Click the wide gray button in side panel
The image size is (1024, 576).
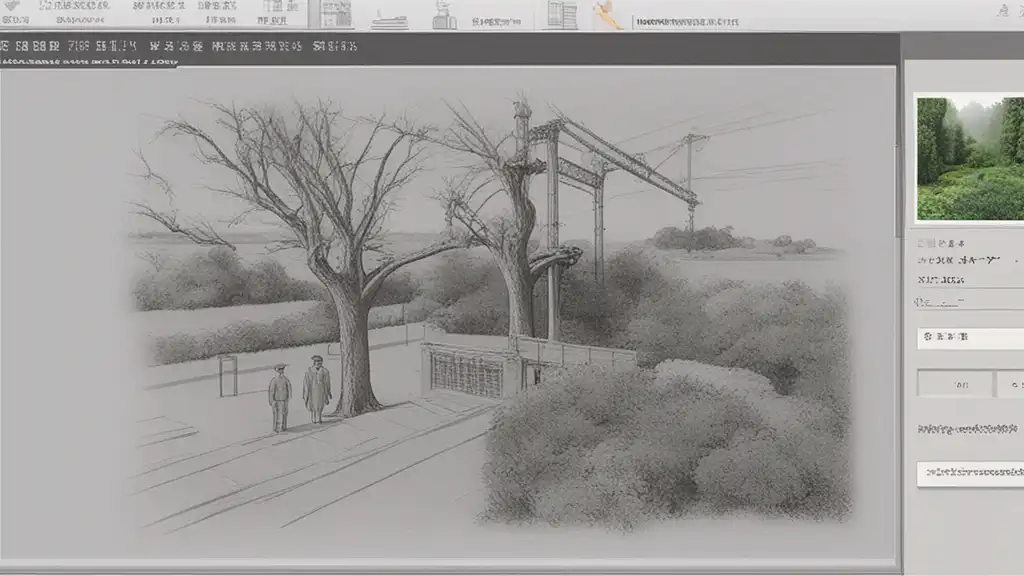tap(955, 384)
